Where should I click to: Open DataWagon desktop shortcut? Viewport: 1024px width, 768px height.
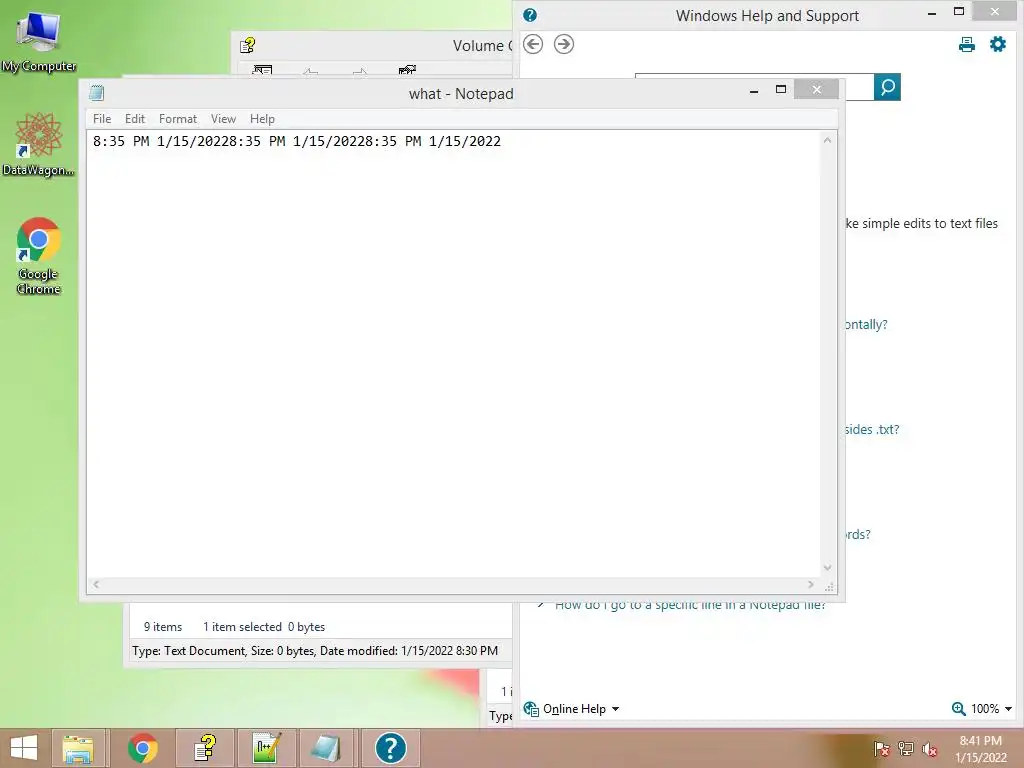[39, 144]
